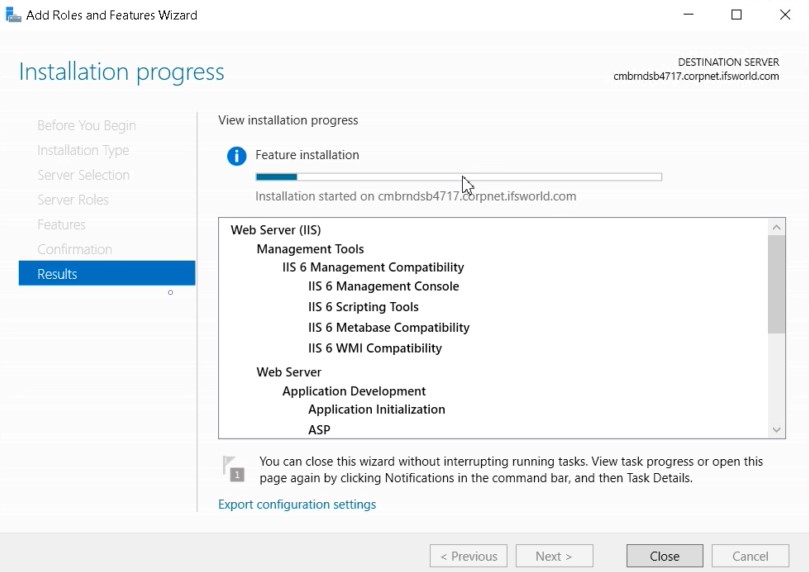Click the Feature installation label
809x572 pixels.
[x=307, y=155]
